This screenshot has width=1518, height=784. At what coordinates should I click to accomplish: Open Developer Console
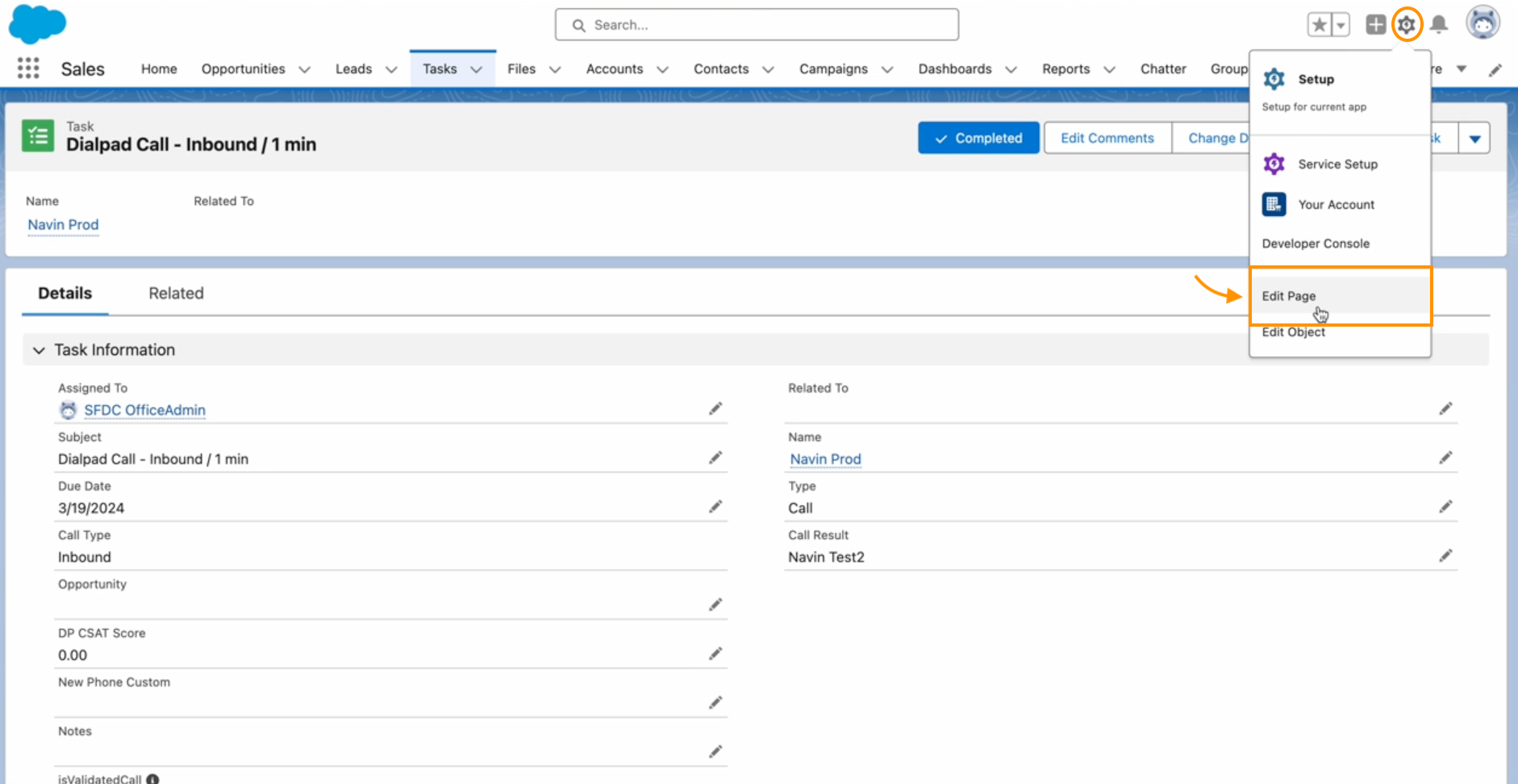[1340, 244]
